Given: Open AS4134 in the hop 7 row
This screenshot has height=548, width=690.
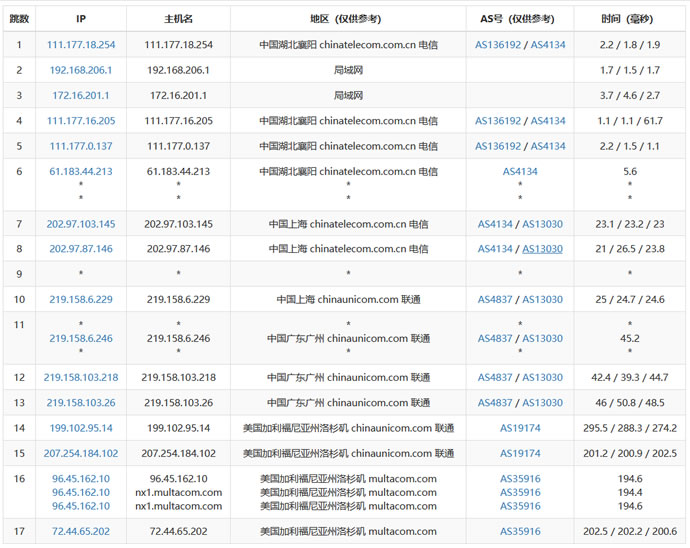Looking at the screenshot, I should 495,224.
